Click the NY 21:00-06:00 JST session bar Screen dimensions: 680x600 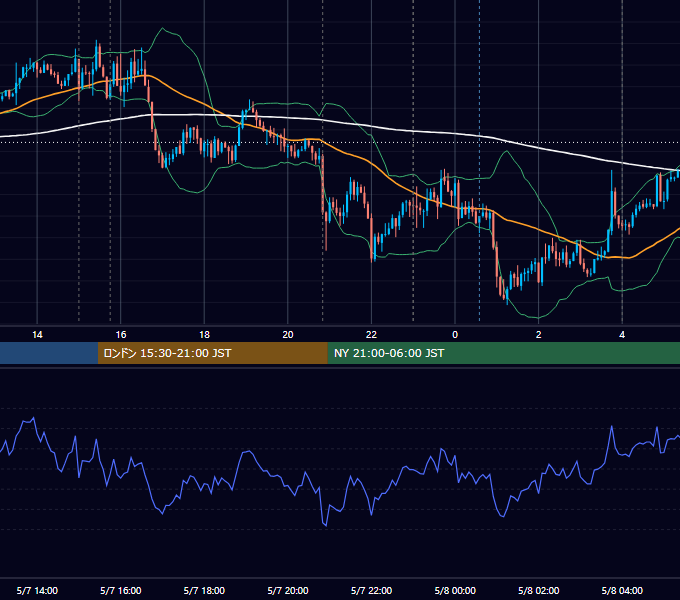click(x=503, y=353)
